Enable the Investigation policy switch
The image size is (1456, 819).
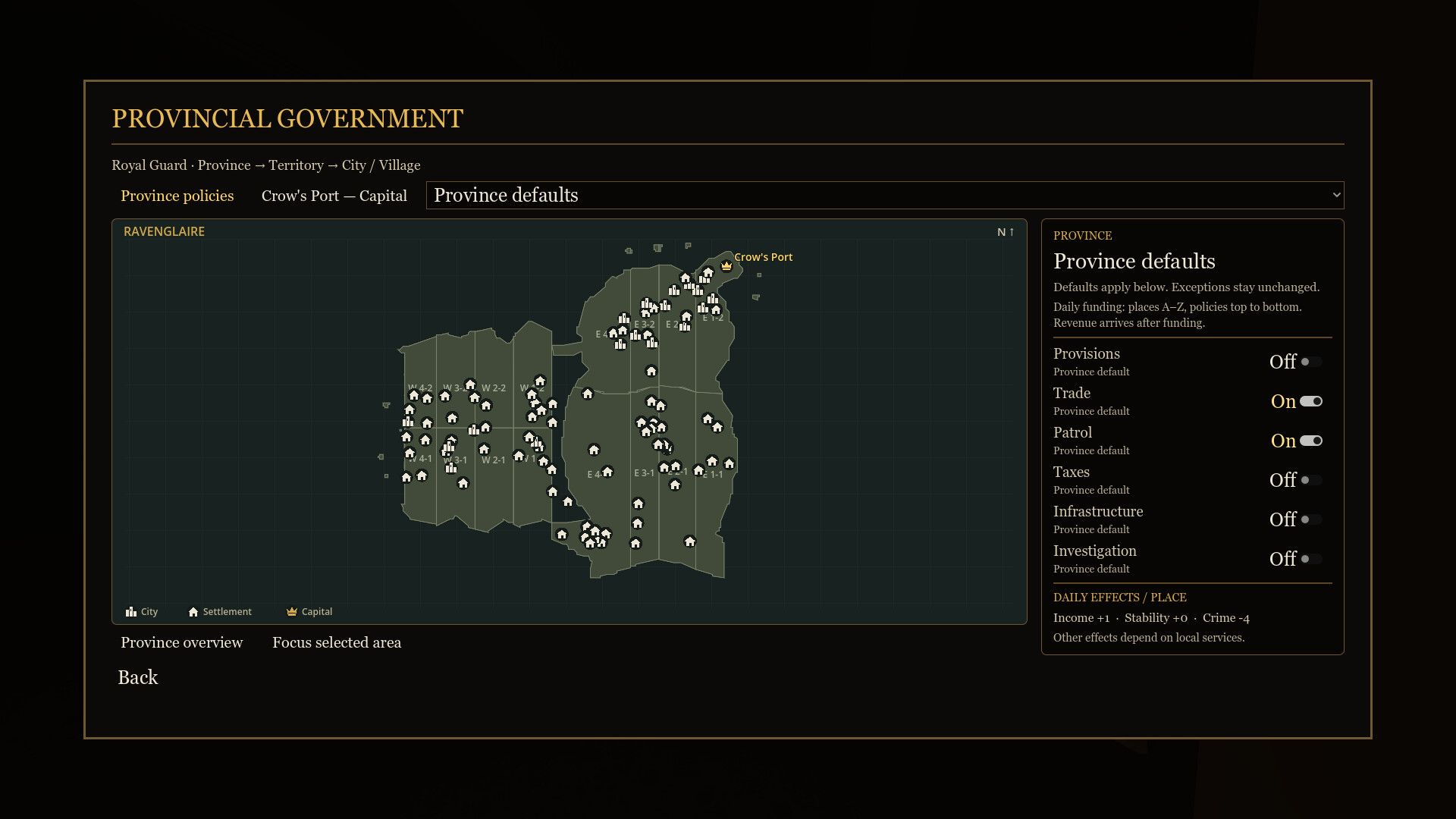(x=1311, y=559)
